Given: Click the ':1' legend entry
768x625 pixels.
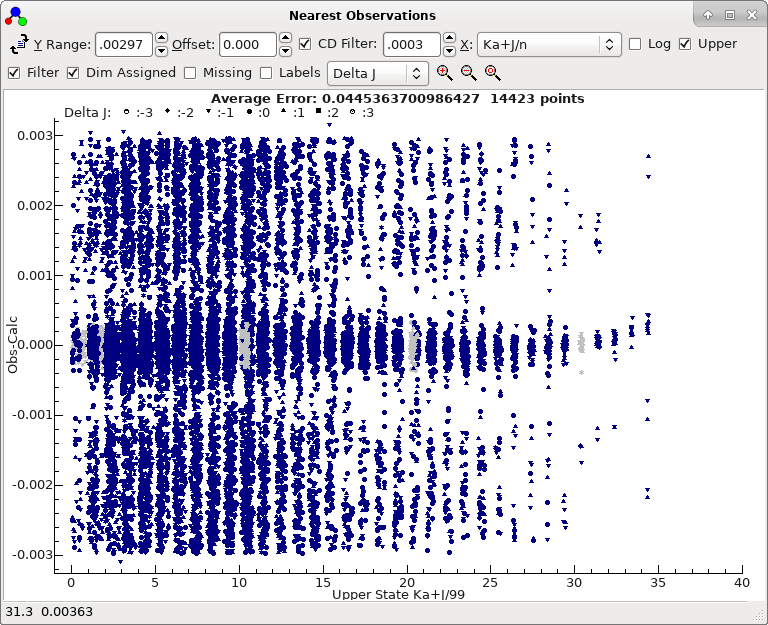Looking at the screenshot, I should coord(293,113).
